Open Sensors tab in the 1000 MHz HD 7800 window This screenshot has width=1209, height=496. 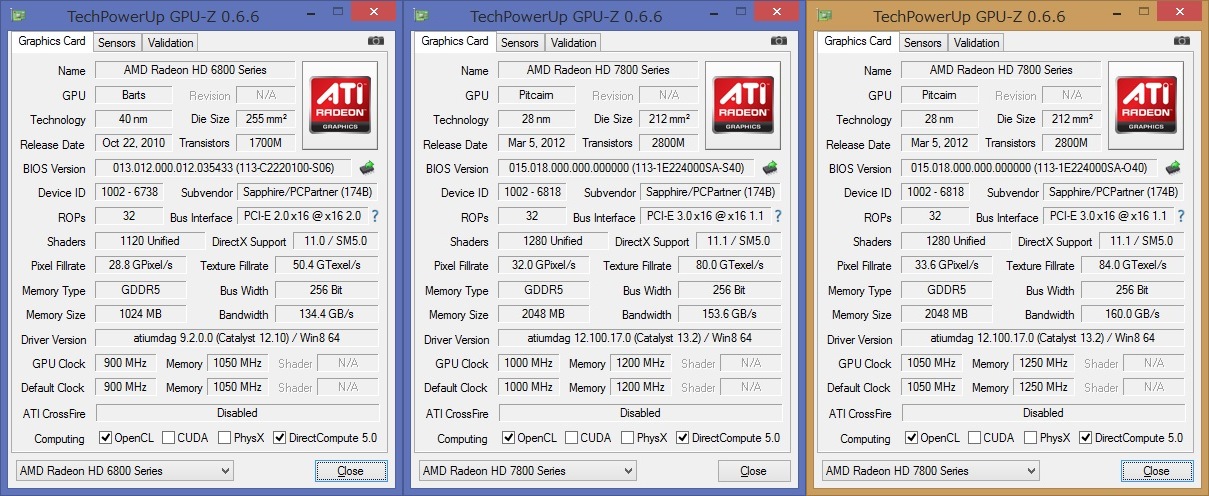(520, 43)
